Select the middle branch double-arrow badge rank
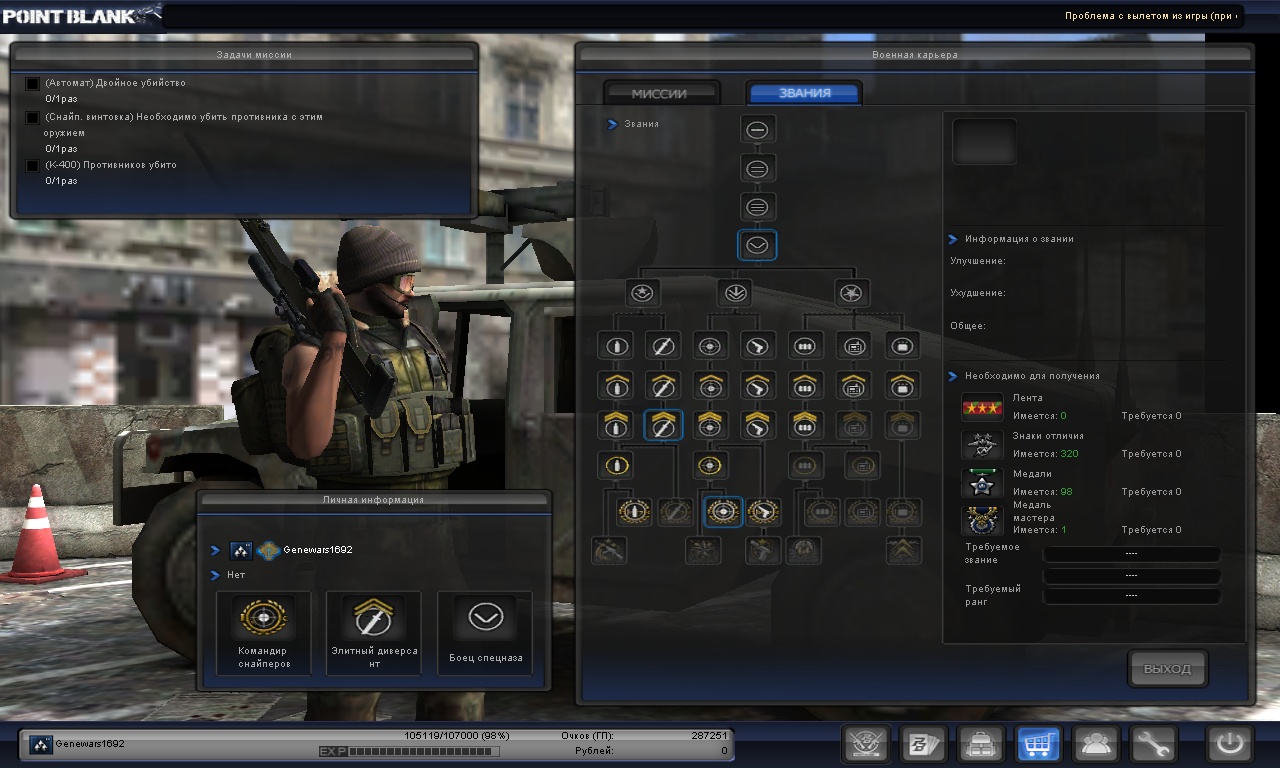The width and height of the screenshot is (1280, 768). (x=735, y=293)
